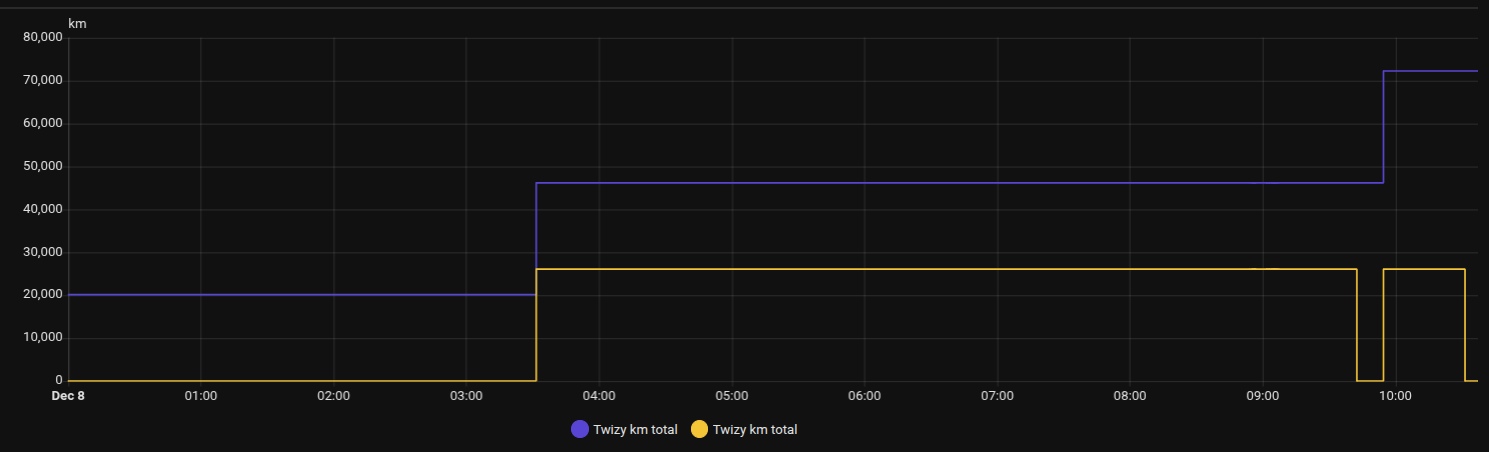Click the Dec 8 date label on the time axis
The image size is (1489, 452).
click(x=68, y=396)
